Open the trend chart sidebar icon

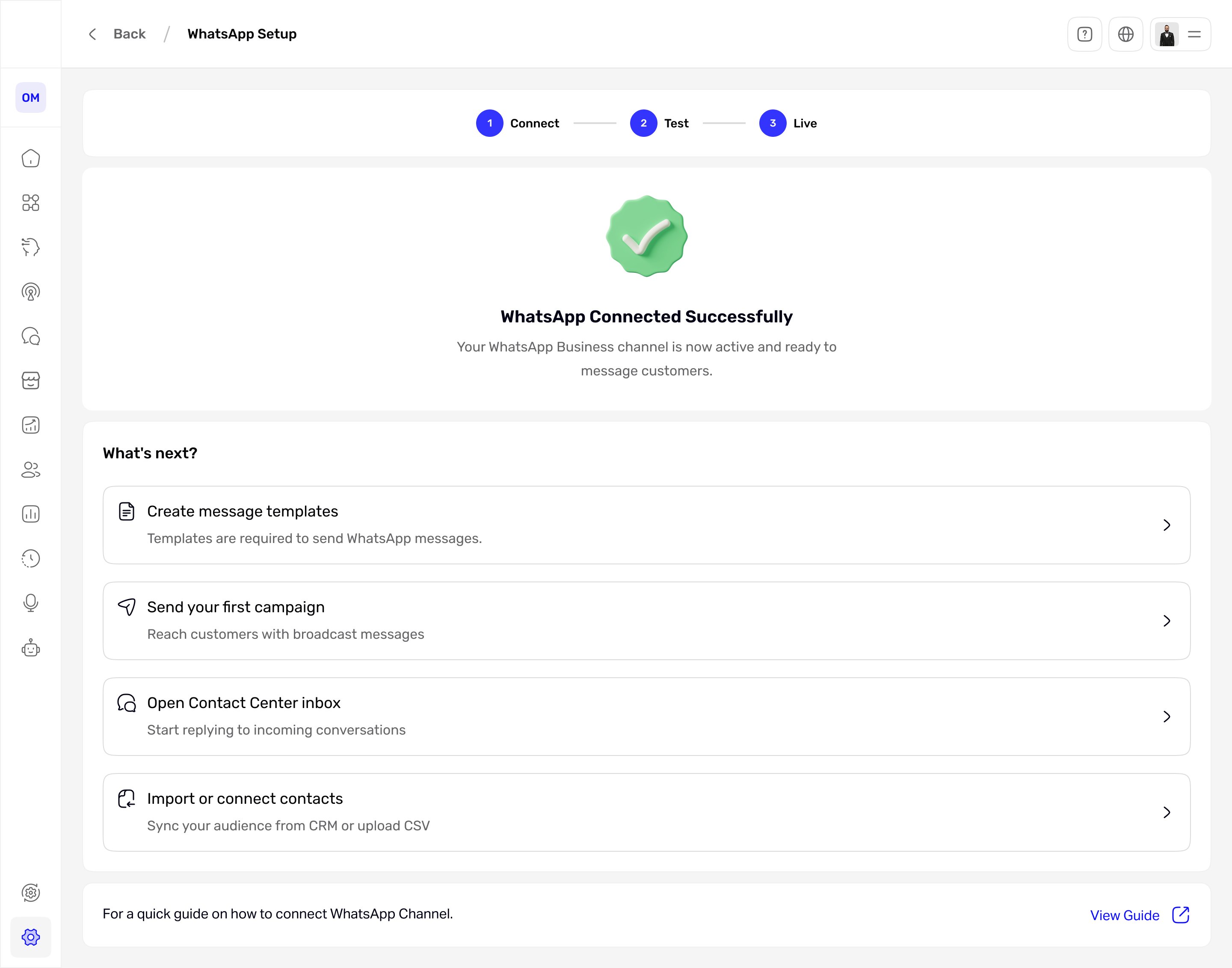pos(31,425)
